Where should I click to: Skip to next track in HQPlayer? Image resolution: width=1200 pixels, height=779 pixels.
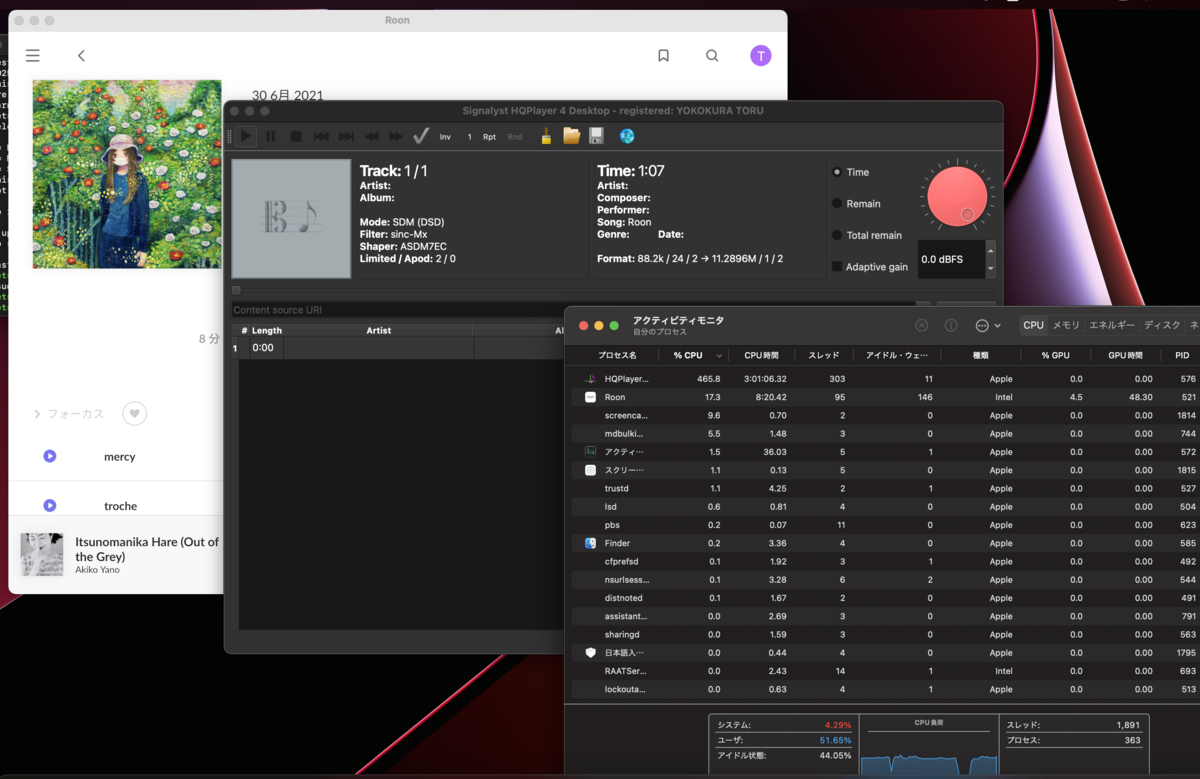tap(346, 136)
